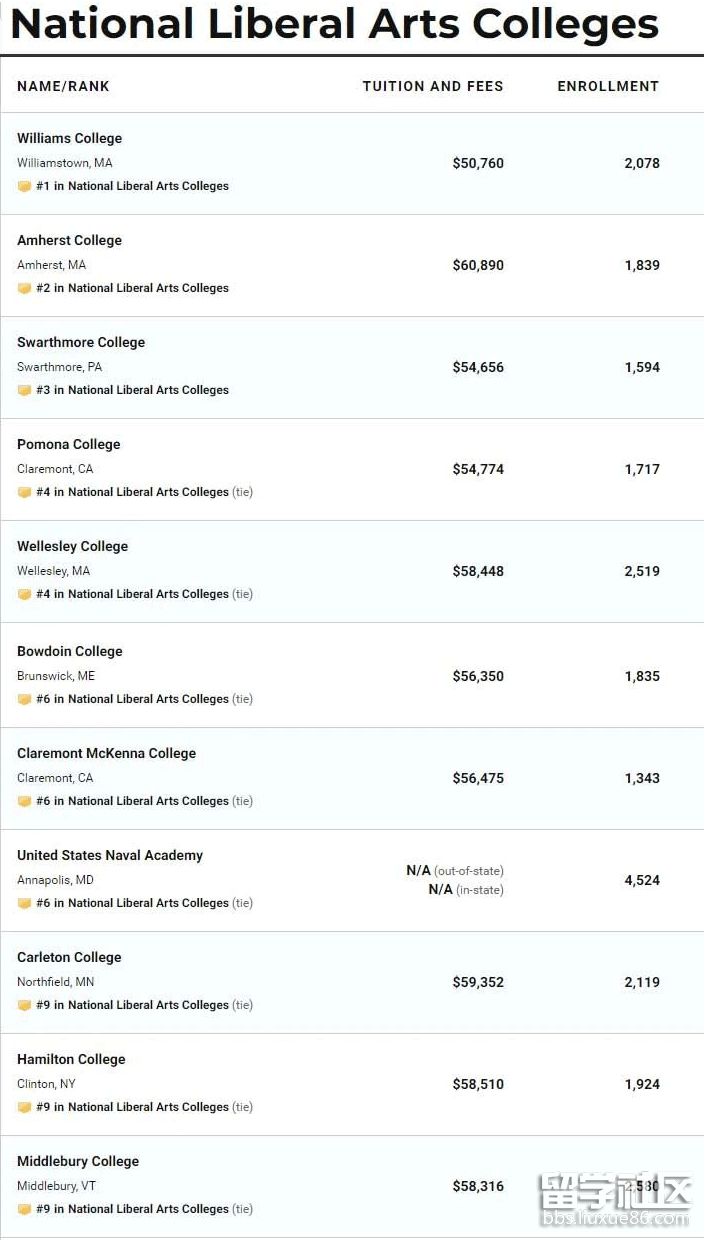Click Bowdoin's #6 in National Liberal Arts Colleges link
This screenshot has width=706, height=1240.
(132, 699)
